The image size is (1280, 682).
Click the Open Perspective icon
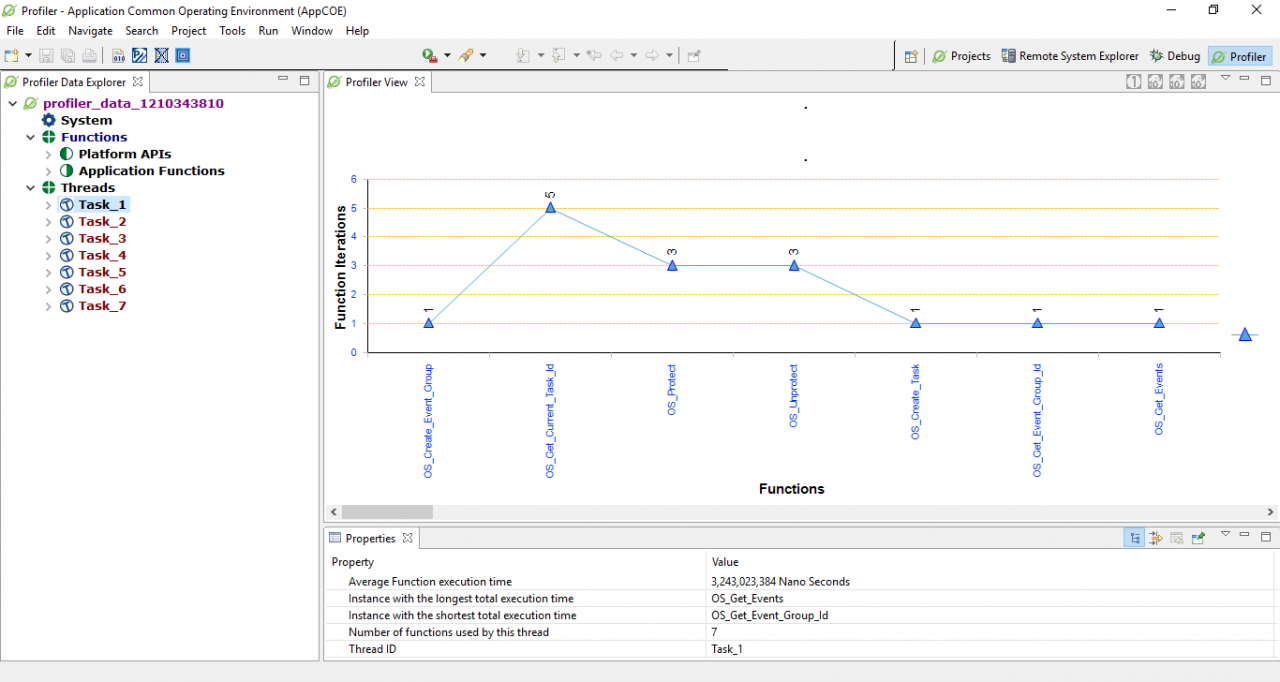tap(911, 56)
